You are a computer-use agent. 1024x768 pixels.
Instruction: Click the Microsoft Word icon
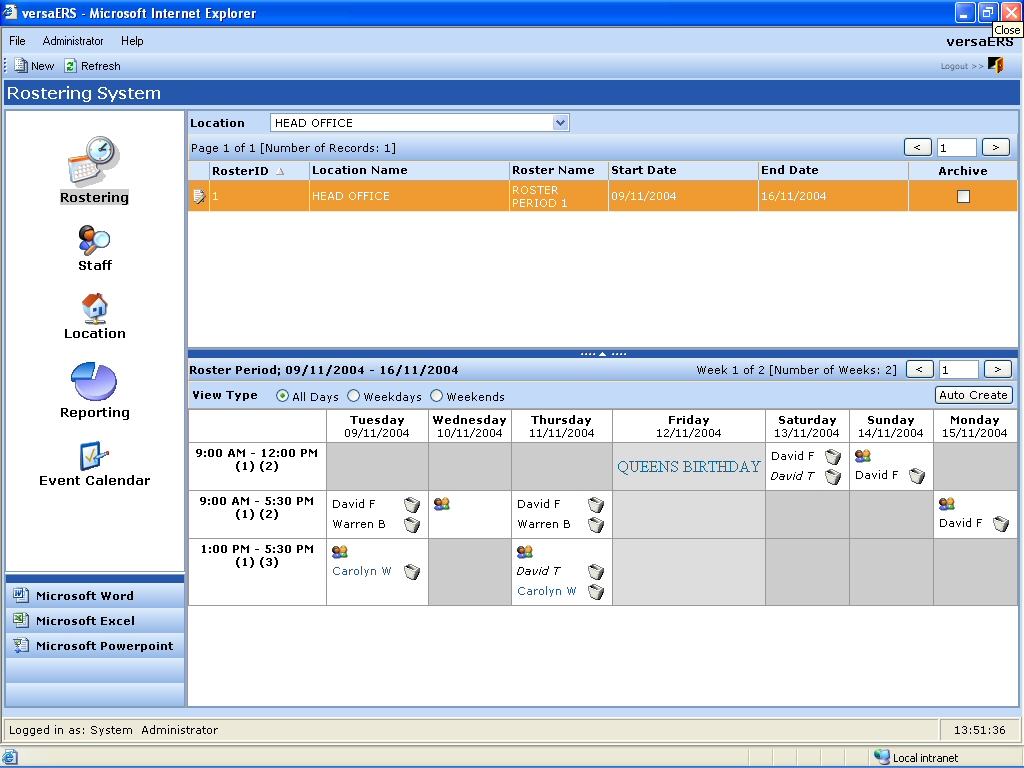(x=21, y=595)
